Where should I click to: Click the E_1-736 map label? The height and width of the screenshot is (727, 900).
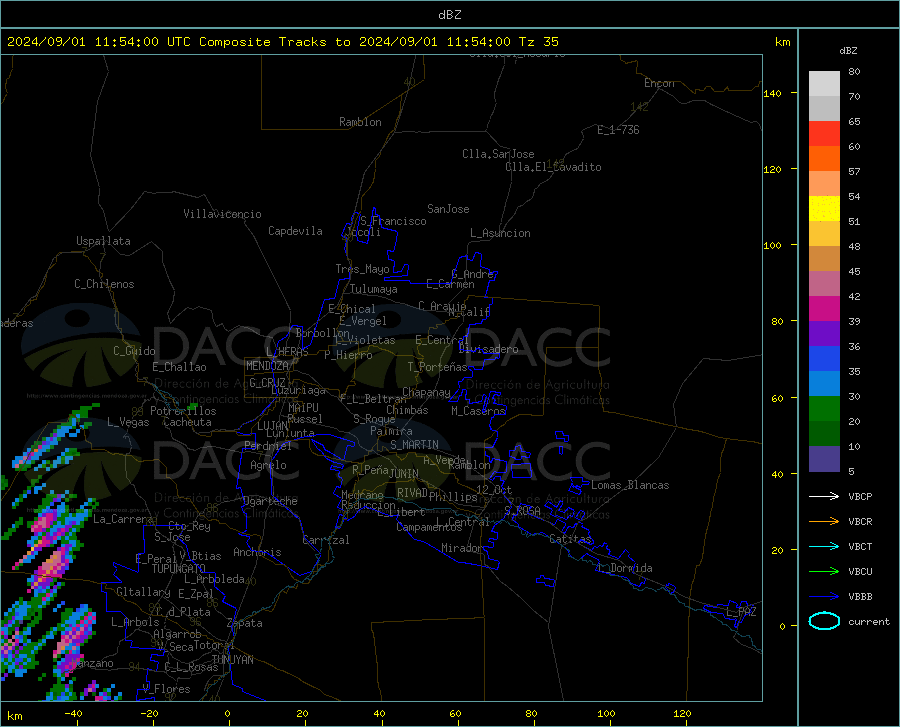(618, 130)
